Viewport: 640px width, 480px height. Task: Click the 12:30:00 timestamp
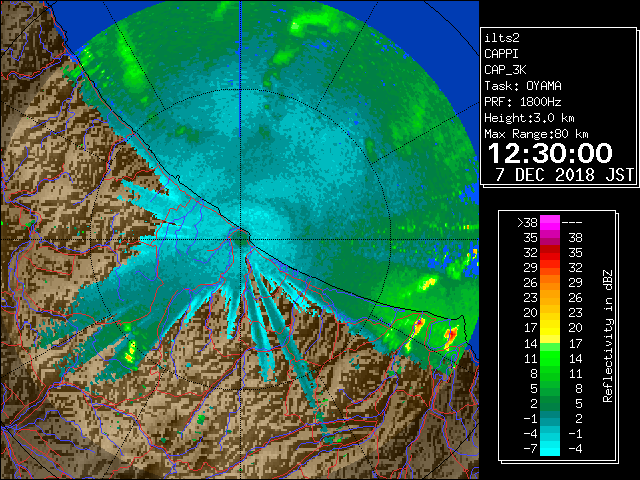click(x=550, y=153)
